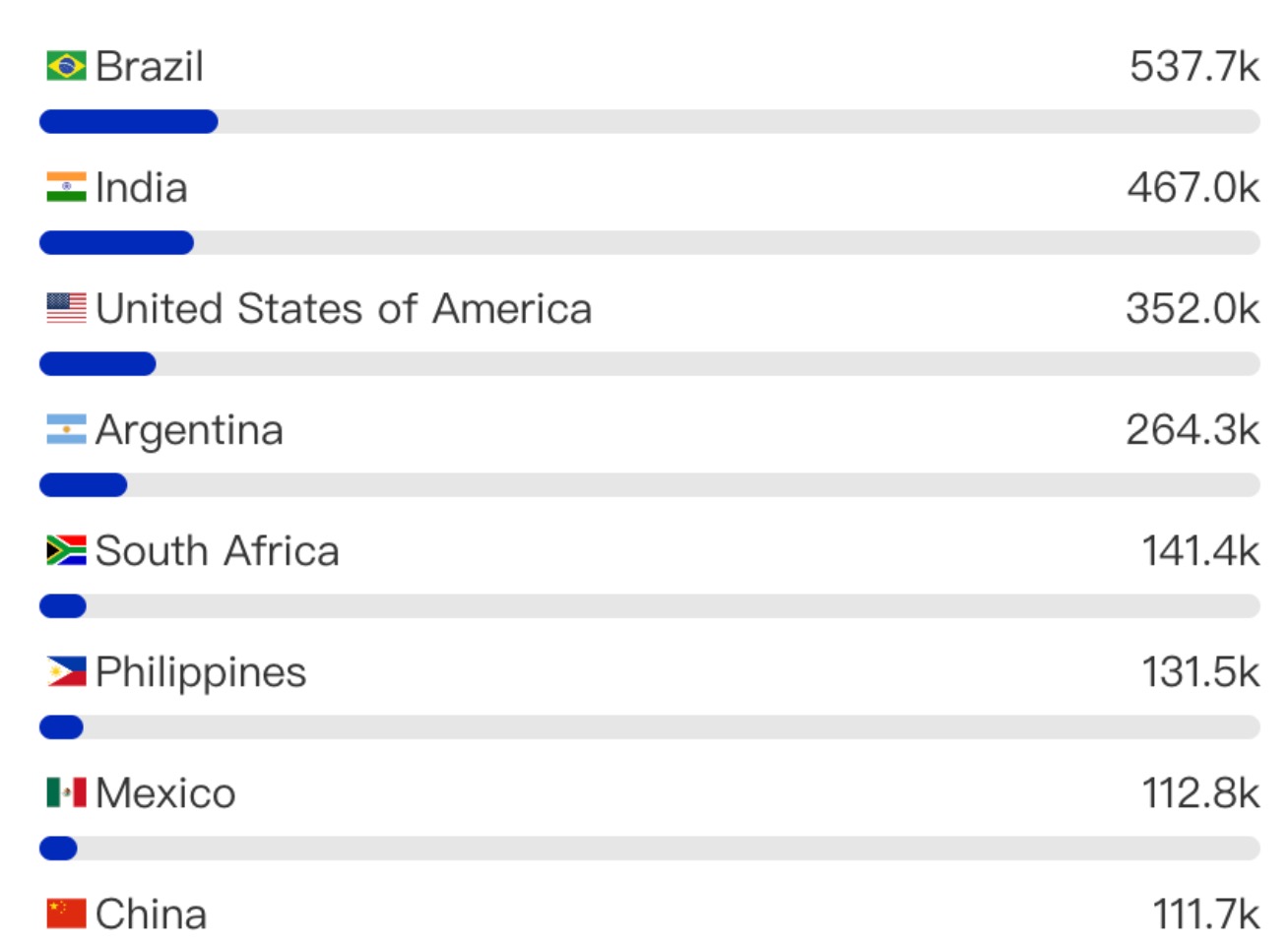Select the Brazil country label

coord(150,66)
